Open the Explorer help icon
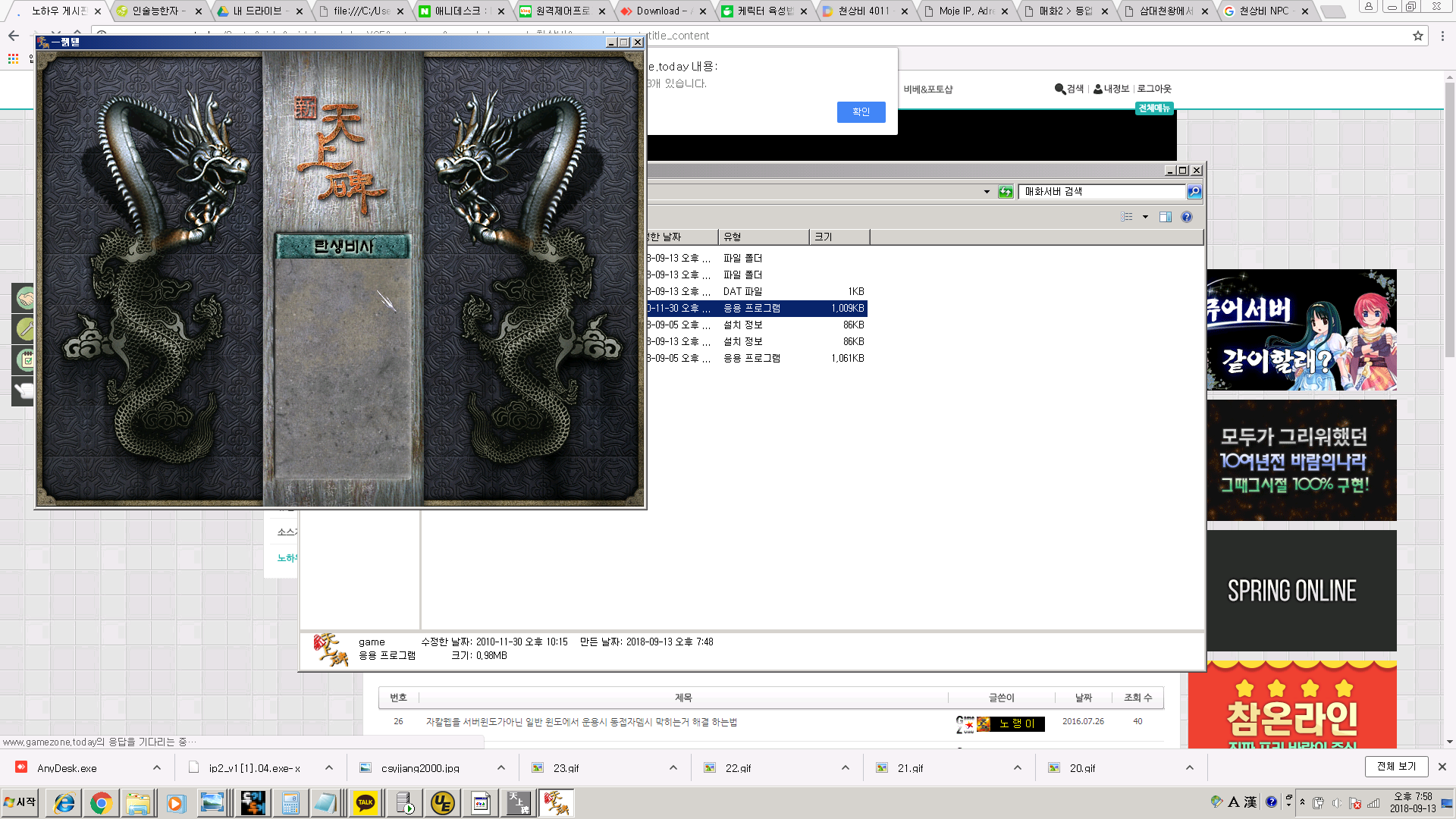The height and width of the screenshot is (819, 1456). tap(1187, 217)
